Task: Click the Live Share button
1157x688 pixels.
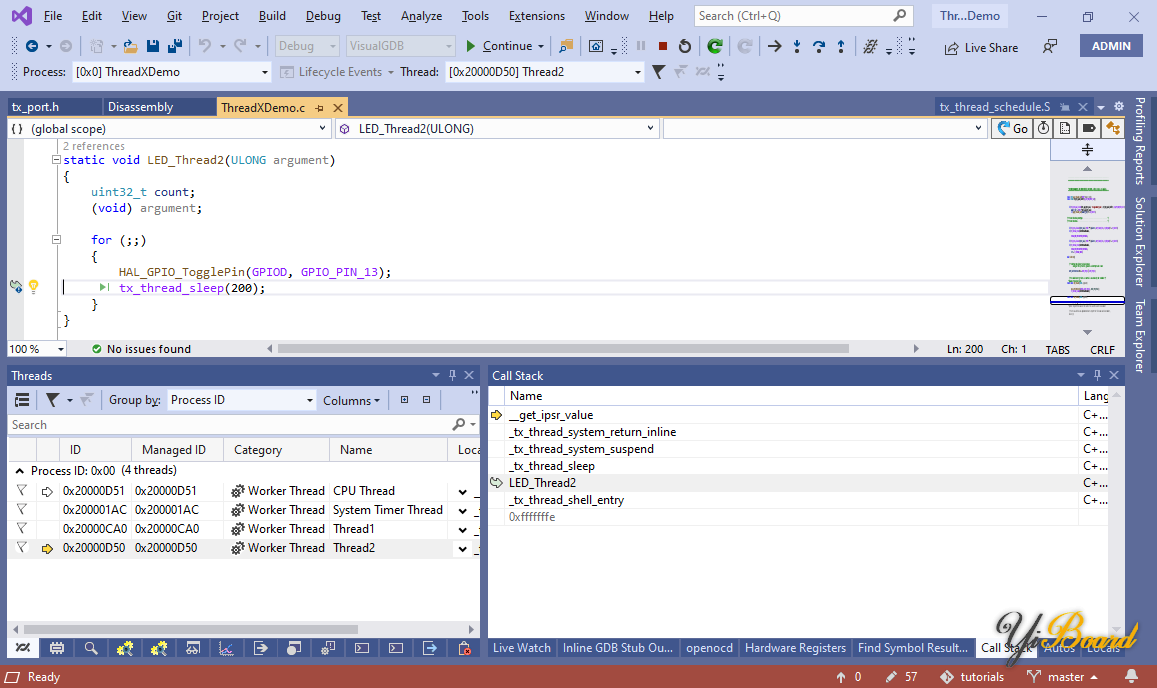Action: point(981,48)
